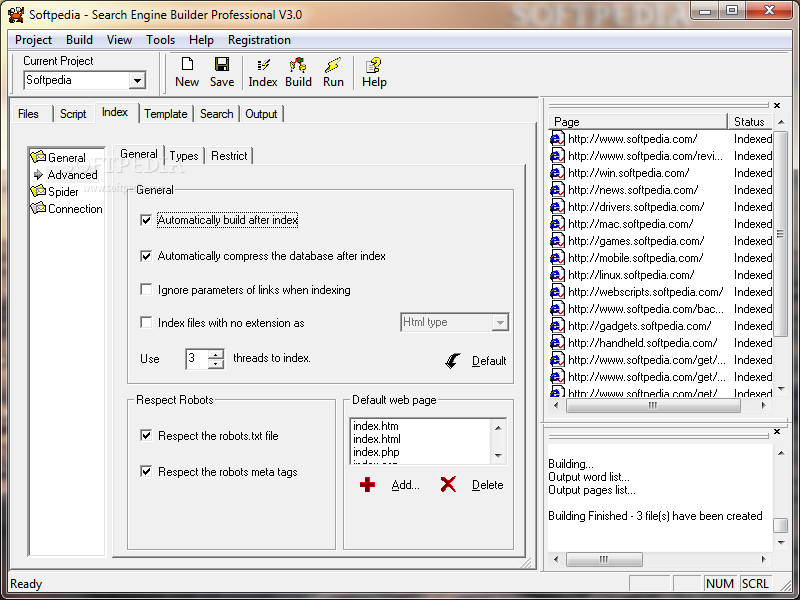Click page icon for linux.softpedia.com
This screenshot has height=600, width=800.
[557, 274]
